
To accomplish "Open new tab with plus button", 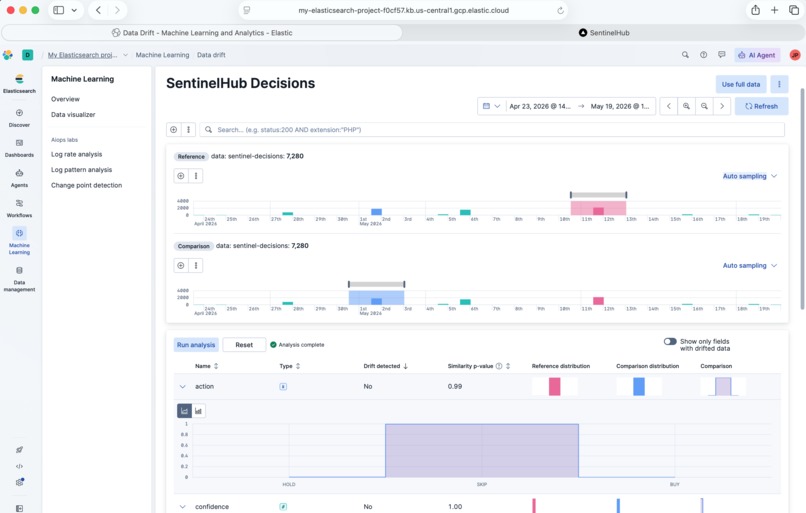I will click(x=774, y=10).
